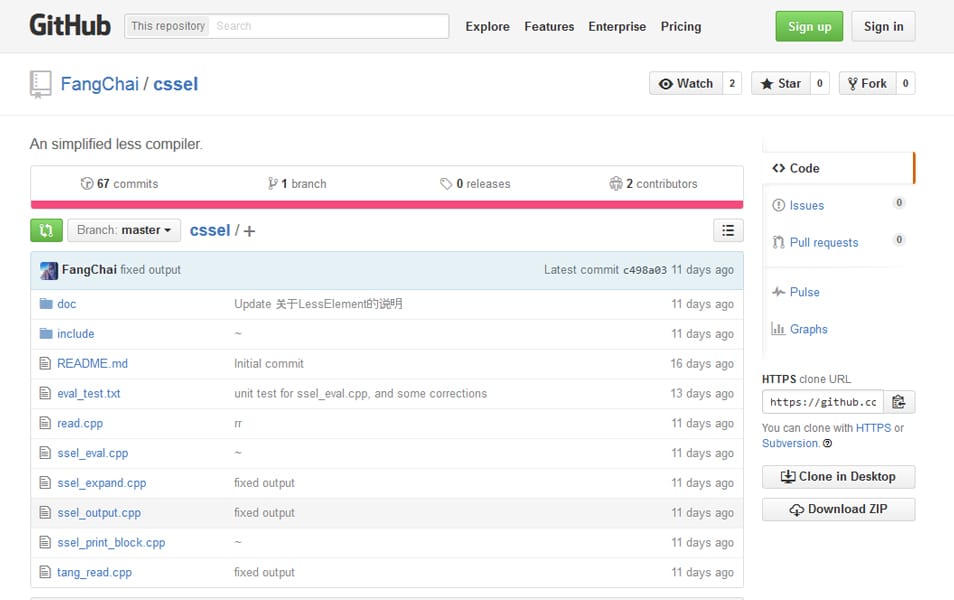Open the Issues tab in sidebar
Image resolution: width=954 pixels, height=600 pixels.
(x=806, y=205)
